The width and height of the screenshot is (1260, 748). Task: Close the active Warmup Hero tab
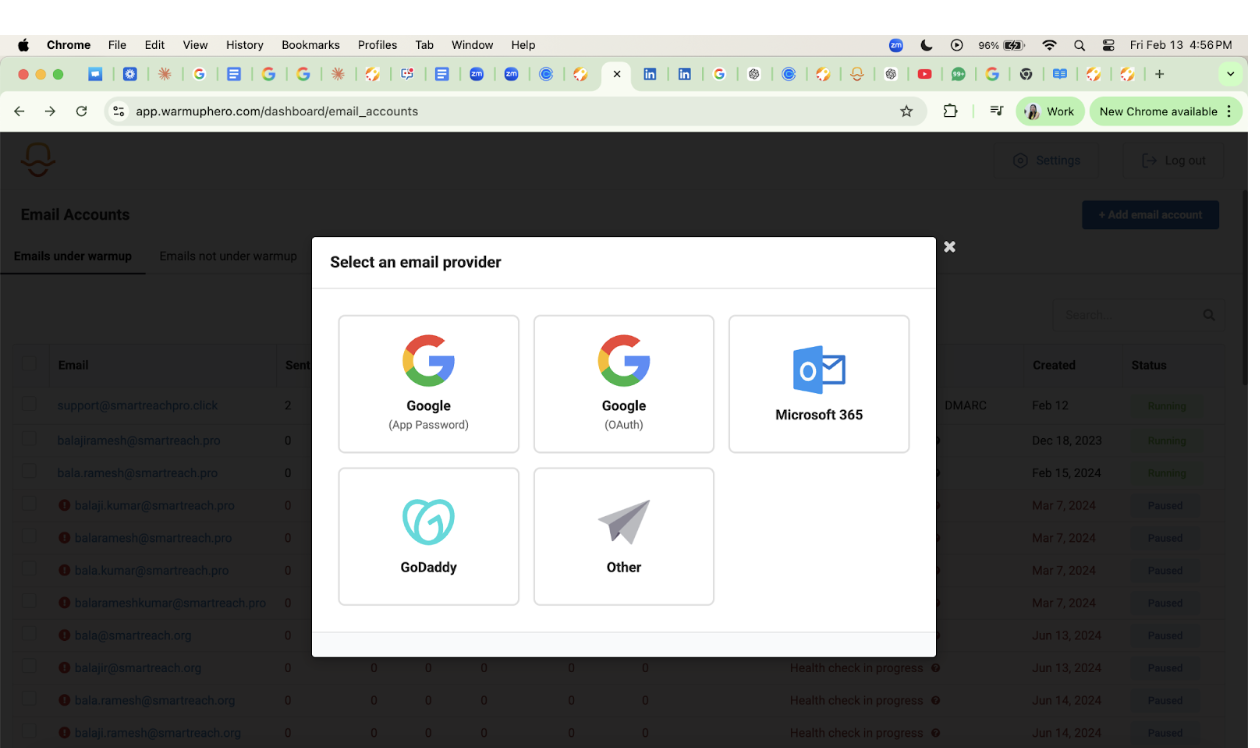point(617,74)
